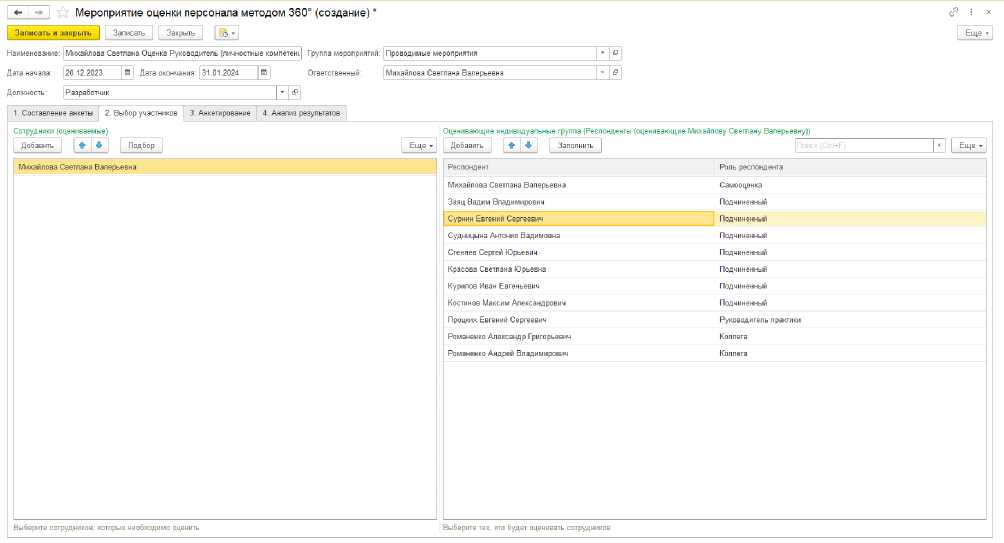The height and width of the screenshot is (543, 1004).
Task: Expand the Должность dropdown list
Action: (283, 92)
